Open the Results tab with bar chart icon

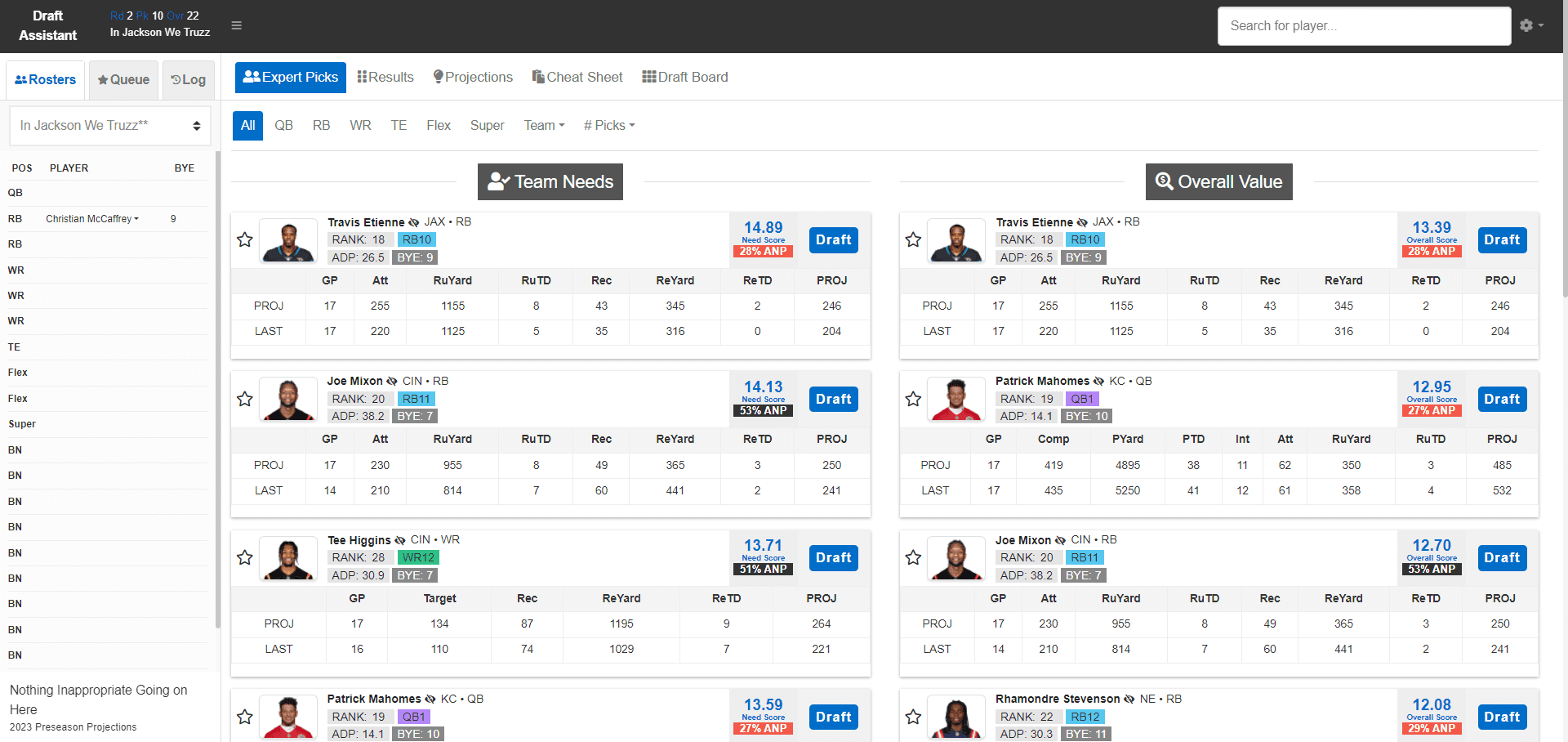click(x=385, y=77)
